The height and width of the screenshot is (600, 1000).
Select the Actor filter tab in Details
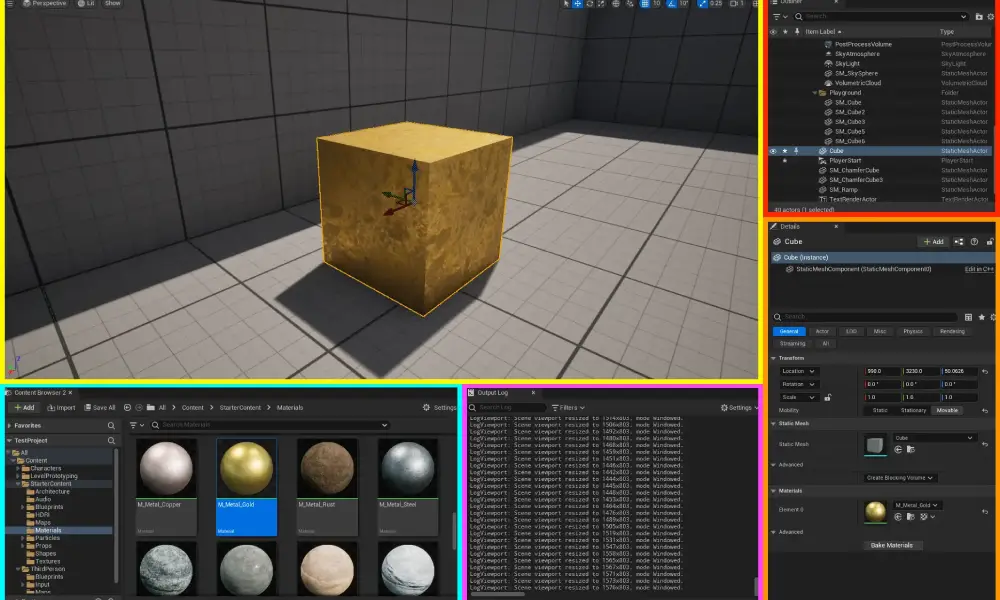(822, 332)
